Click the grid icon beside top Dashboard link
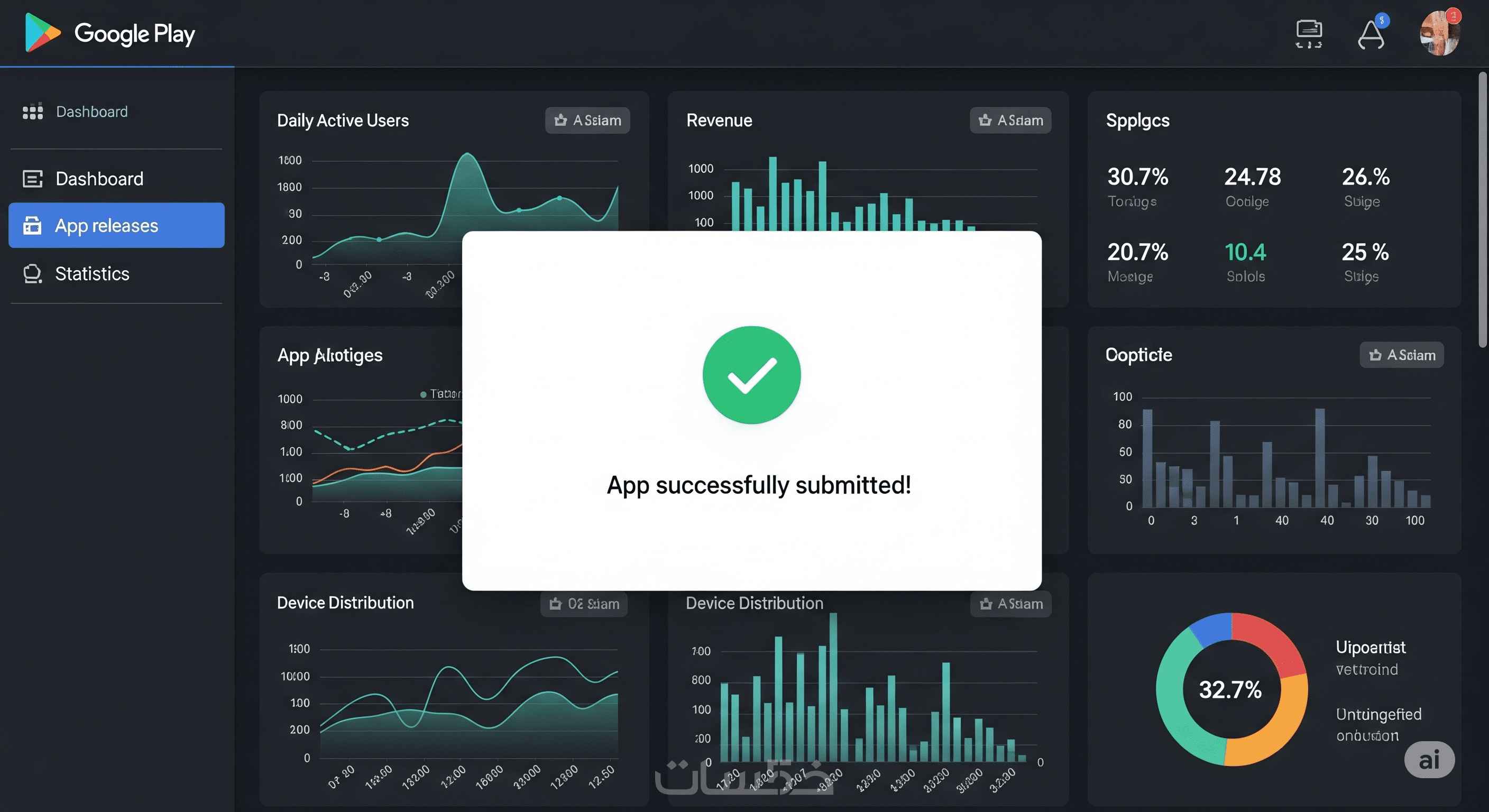Image resolution: width=1489 pixels, height=812 pixels. tap(32, 112)
